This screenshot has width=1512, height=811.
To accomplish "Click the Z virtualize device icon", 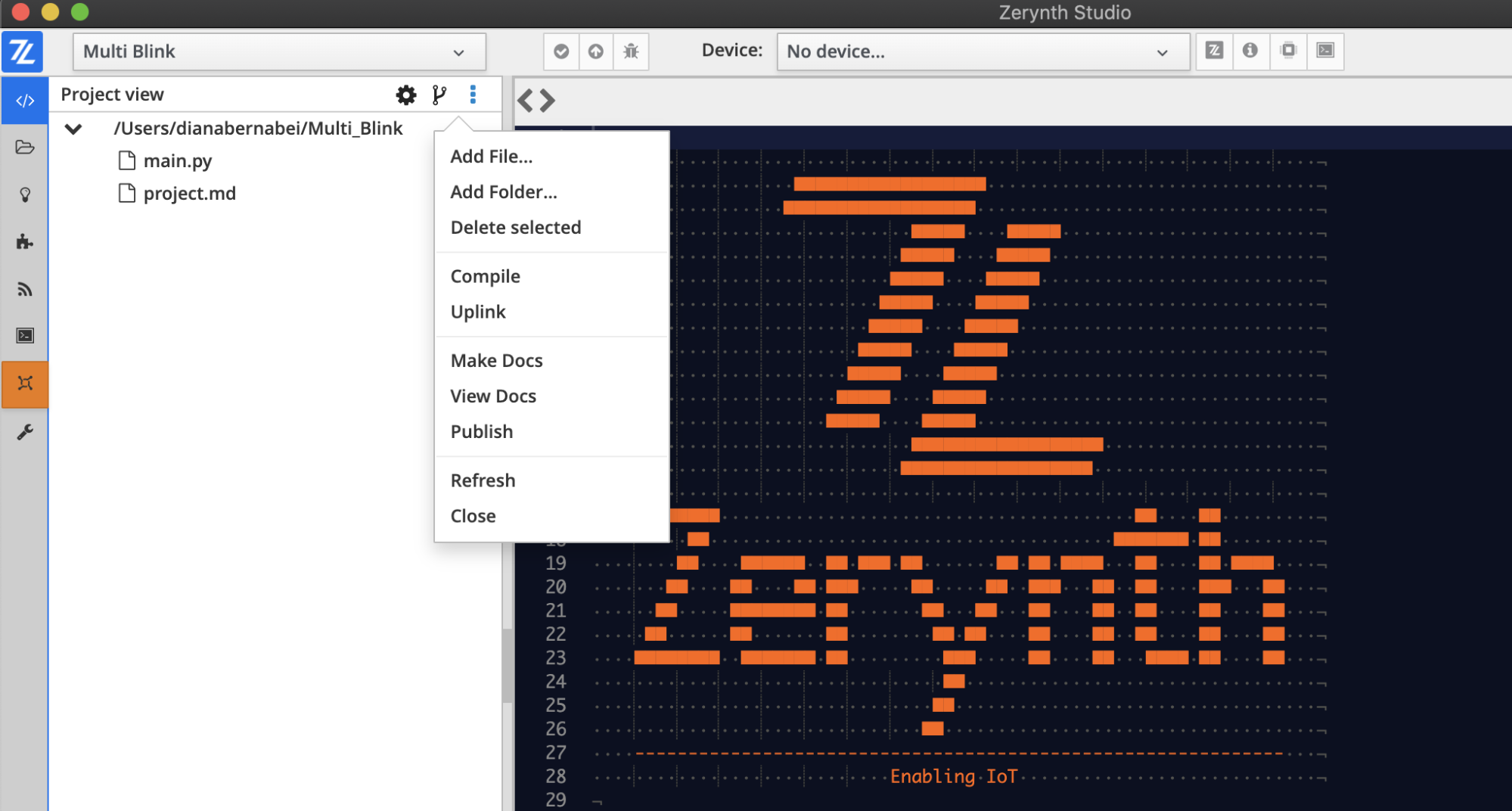I will pos(1214,51).
